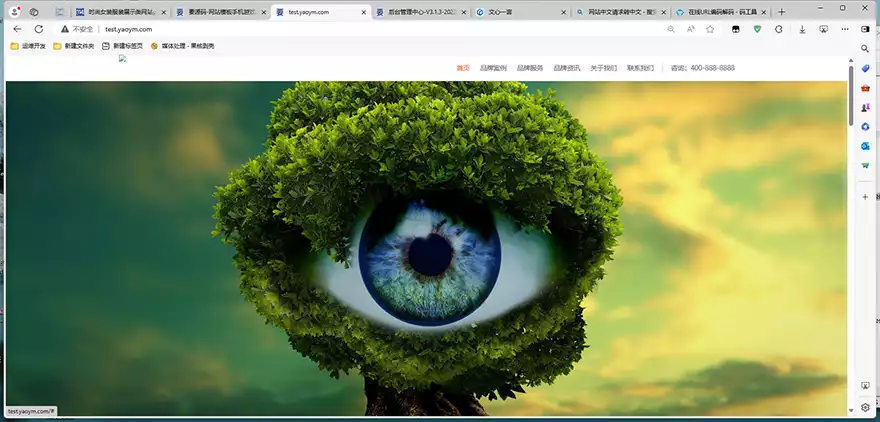Click the green shield extension icon

(x=757, y=29)
